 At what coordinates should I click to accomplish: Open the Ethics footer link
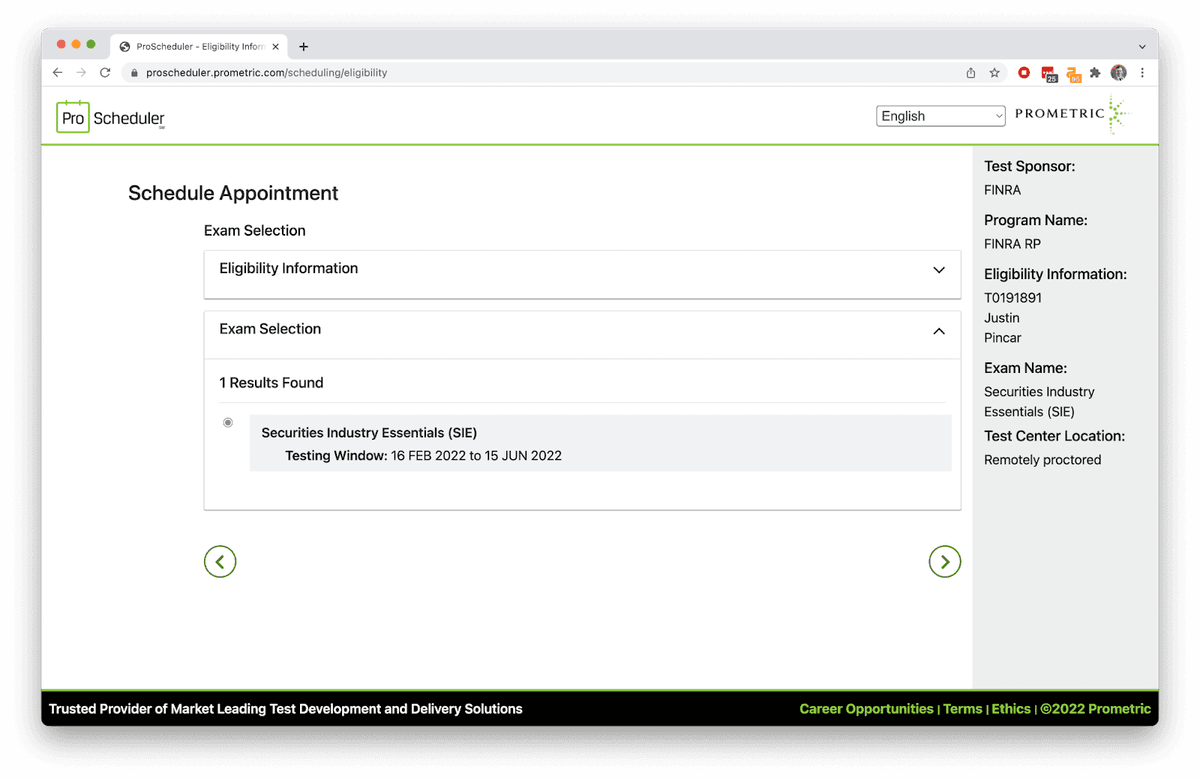1011,709
